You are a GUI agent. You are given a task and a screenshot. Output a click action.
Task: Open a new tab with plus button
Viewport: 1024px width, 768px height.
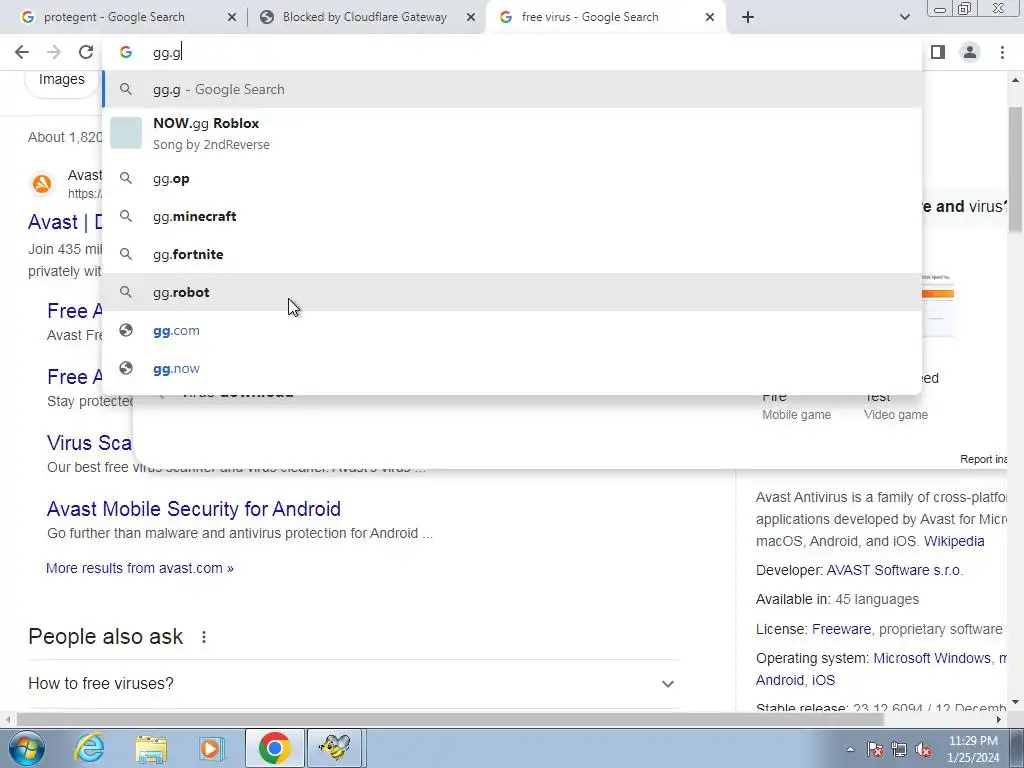tap(748, 17)
